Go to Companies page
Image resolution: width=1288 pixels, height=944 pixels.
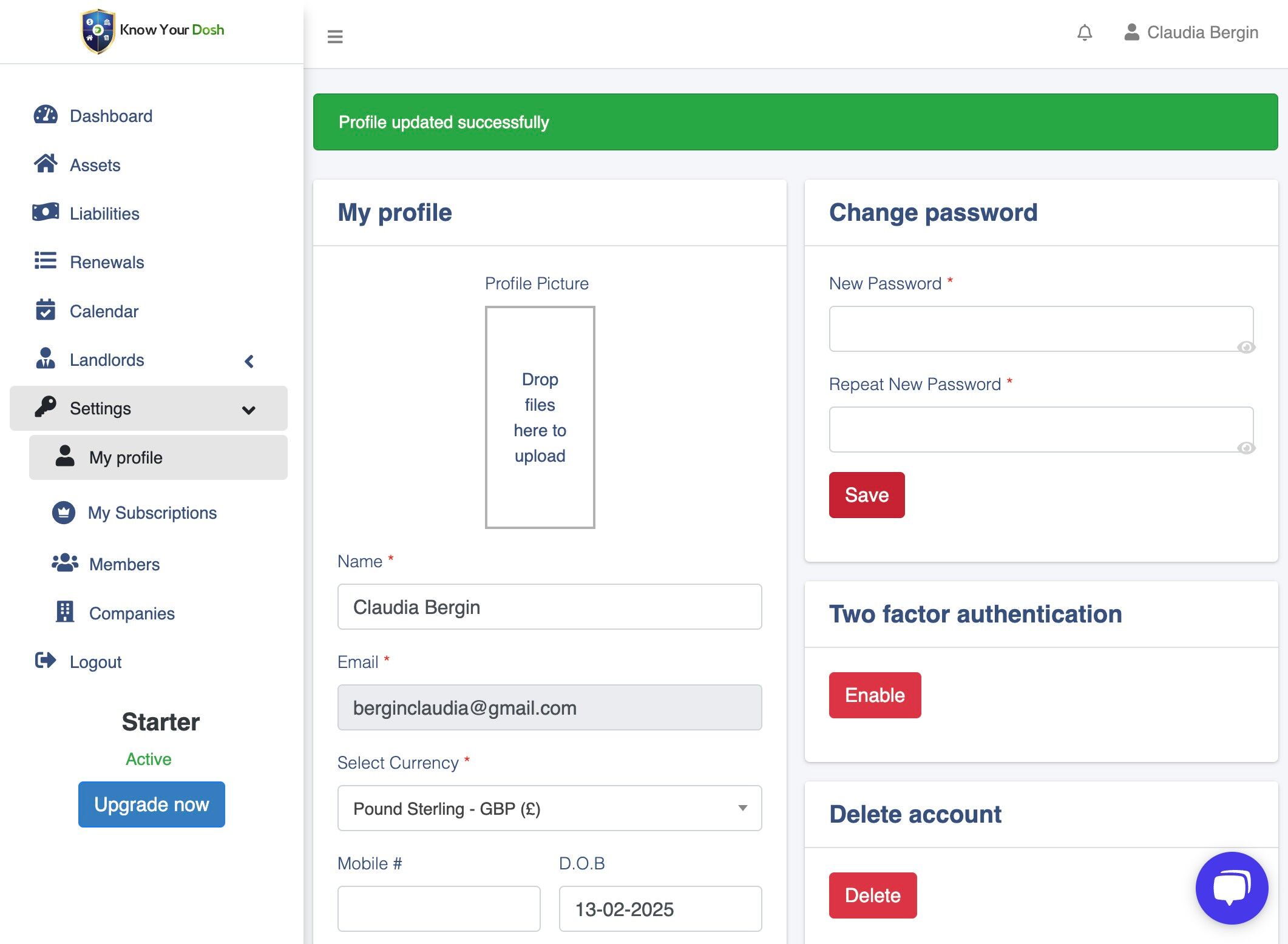[132, 613]
